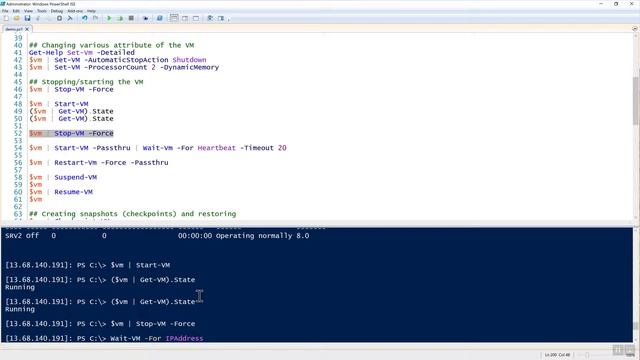This screenshot has width=640, height=360.
Task: Click 'Operating normally' in console output
Action: [x=254, y=236]
